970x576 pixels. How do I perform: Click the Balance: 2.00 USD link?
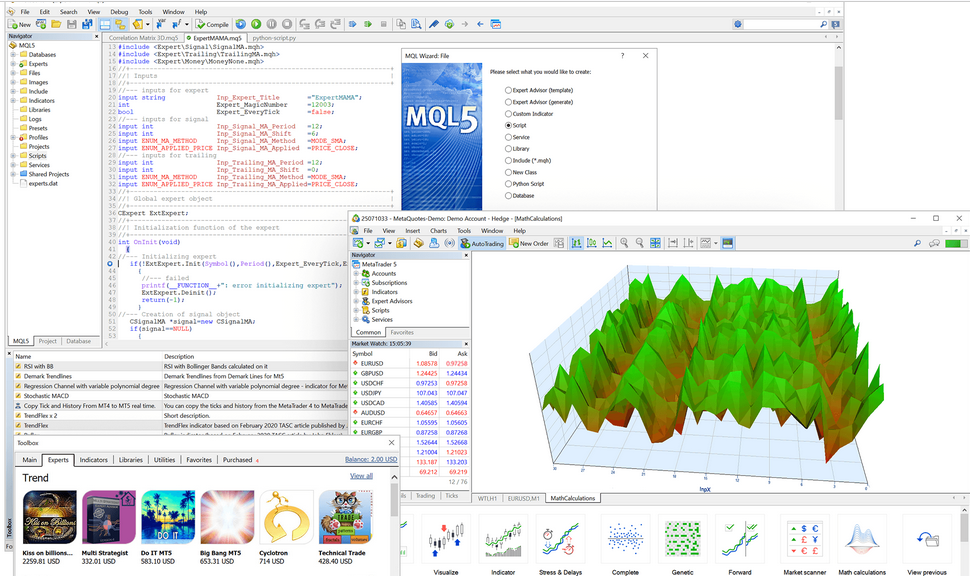coord(371,460)
